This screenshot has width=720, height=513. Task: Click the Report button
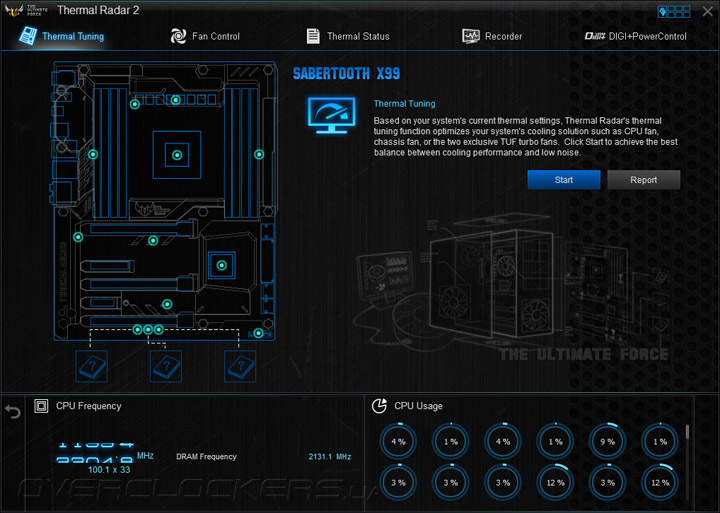[643, 180]
